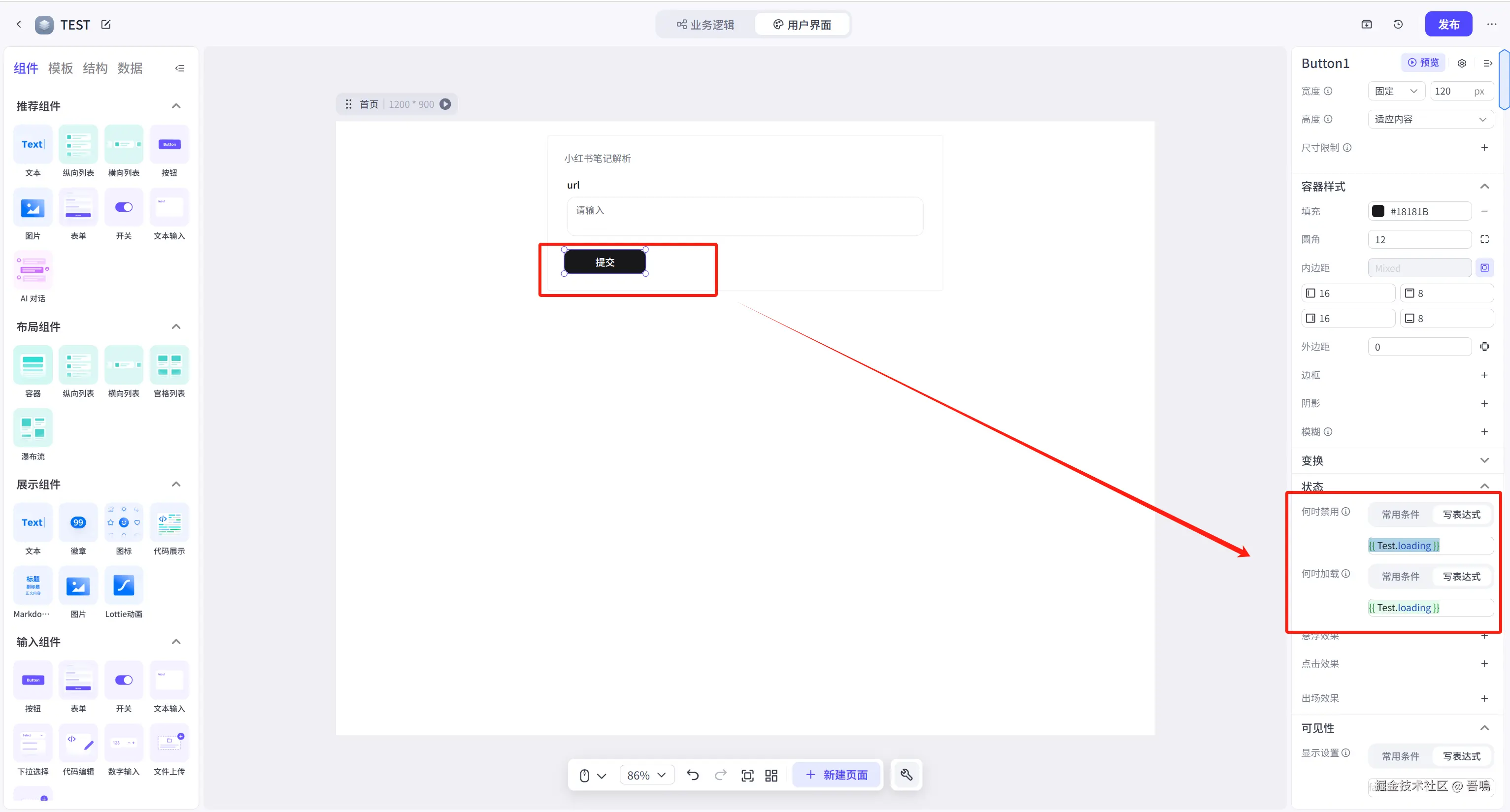Click the fit-to-screen icon in bottom toolbar
This screenshot has width=1510, height=812.
point(747,775)
